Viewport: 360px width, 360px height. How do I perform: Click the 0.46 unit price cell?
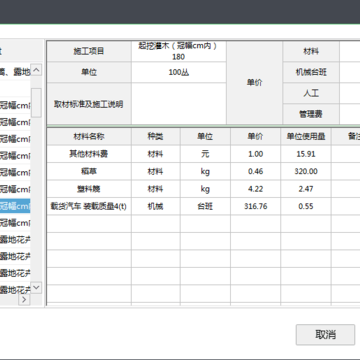[256, 172]
